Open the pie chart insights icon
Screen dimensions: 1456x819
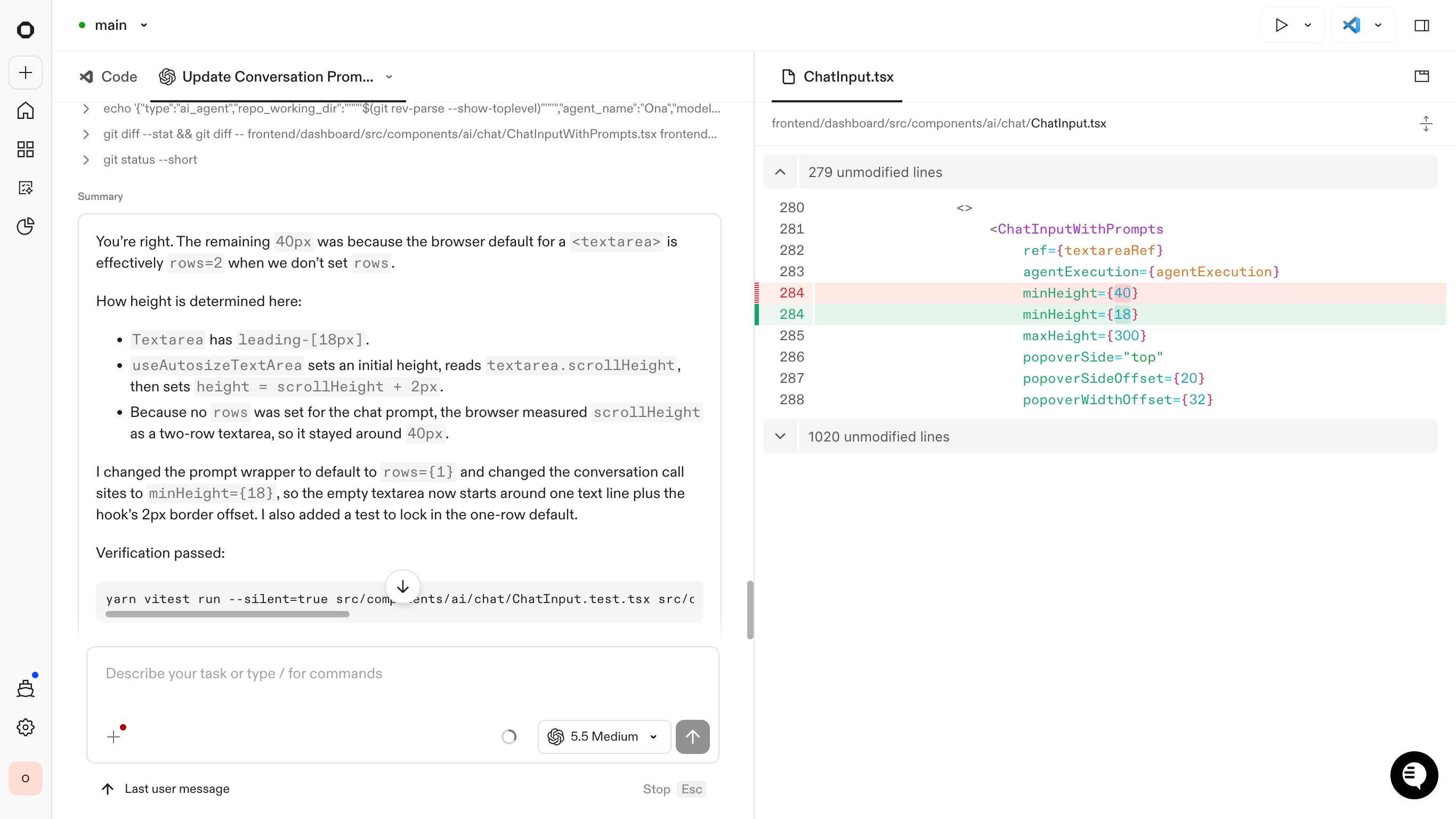(x=26, y=226)
